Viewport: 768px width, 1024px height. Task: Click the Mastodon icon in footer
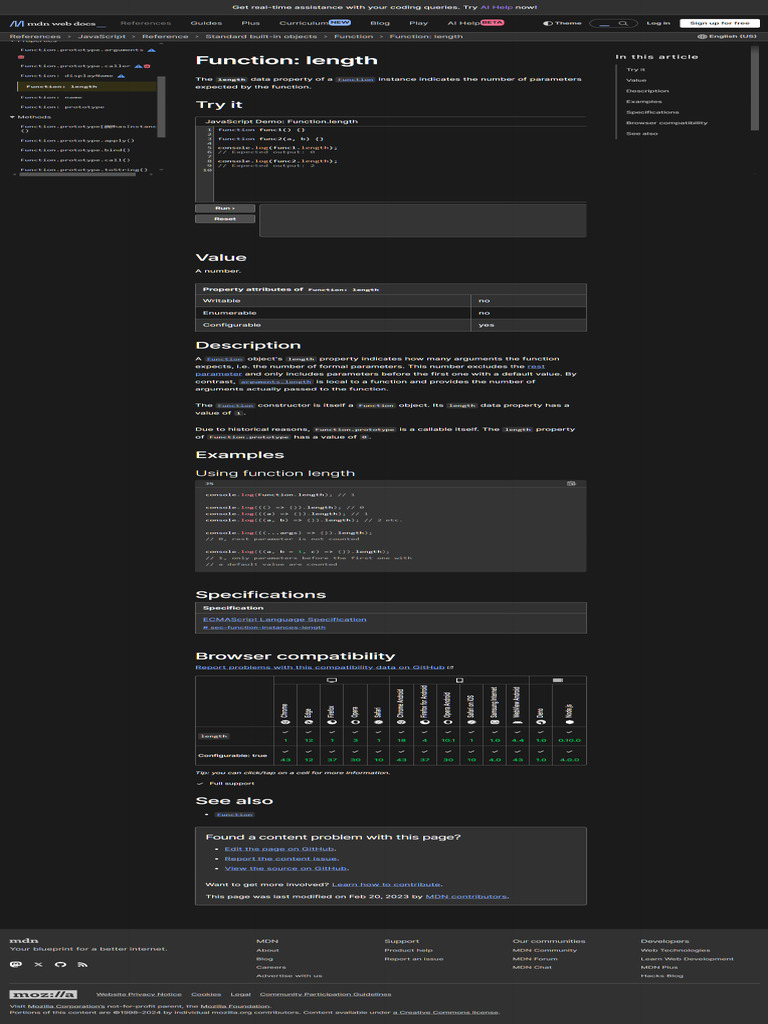point(15,964)
